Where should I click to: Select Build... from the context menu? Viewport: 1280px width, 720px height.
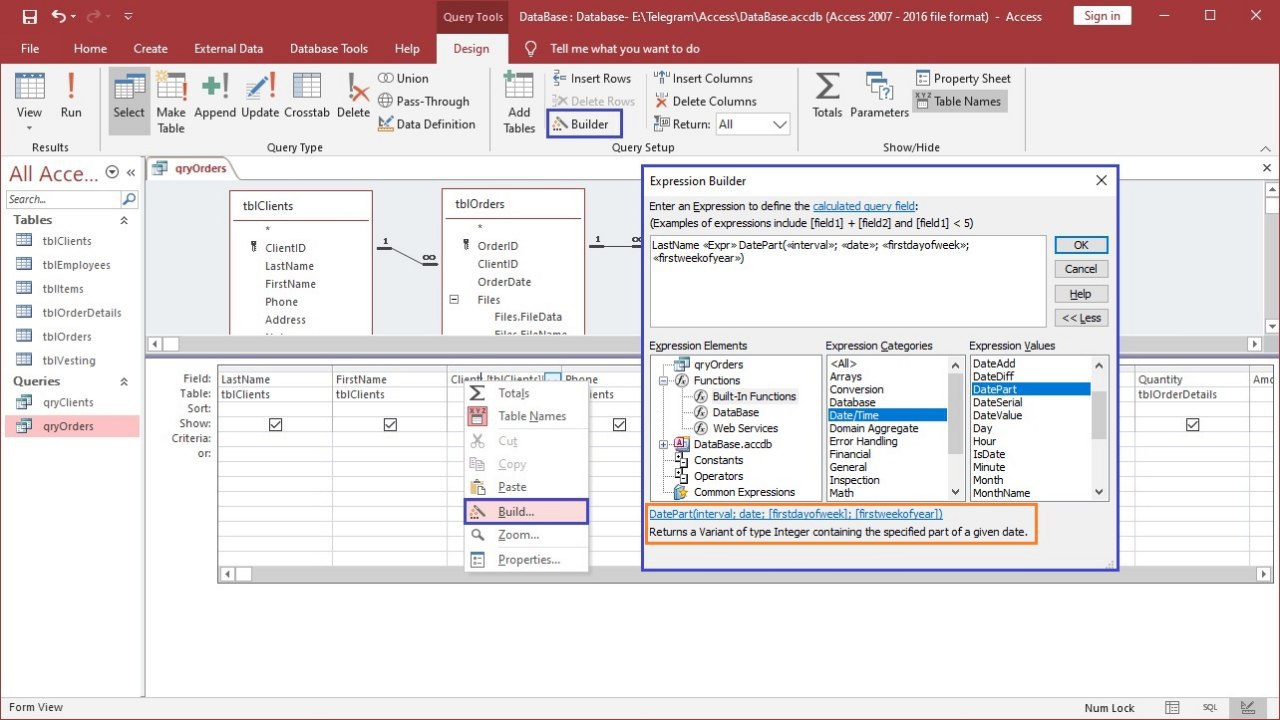(527, 512)
